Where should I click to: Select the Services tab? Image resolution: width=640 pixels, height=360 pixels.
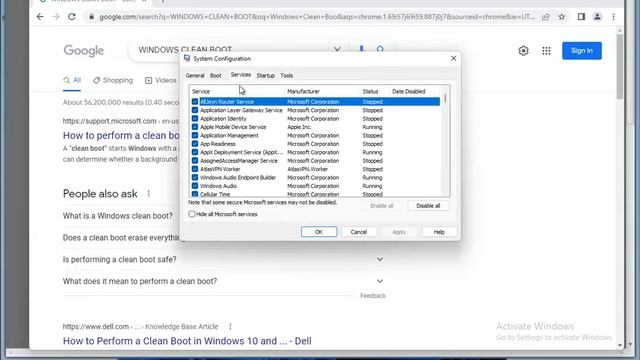pyautogui.click(x=241, y=75)
